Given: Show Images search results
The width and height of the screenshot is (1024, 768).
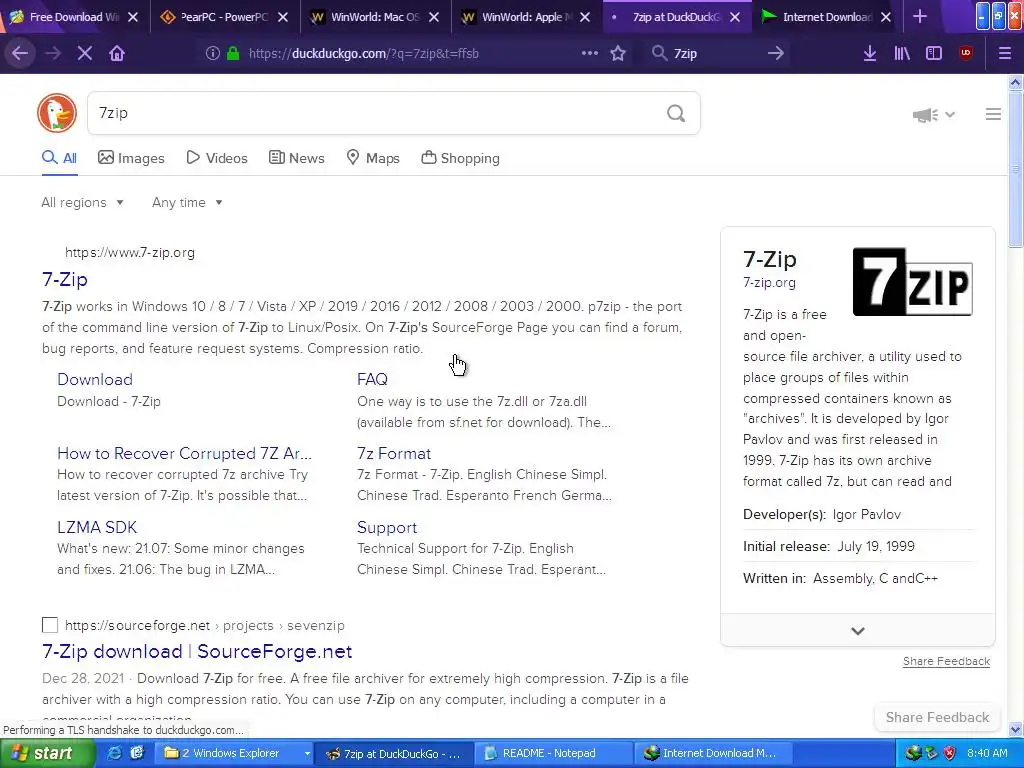Looking at the screenshot, I should pyautogui.click(x=131, y=158).
